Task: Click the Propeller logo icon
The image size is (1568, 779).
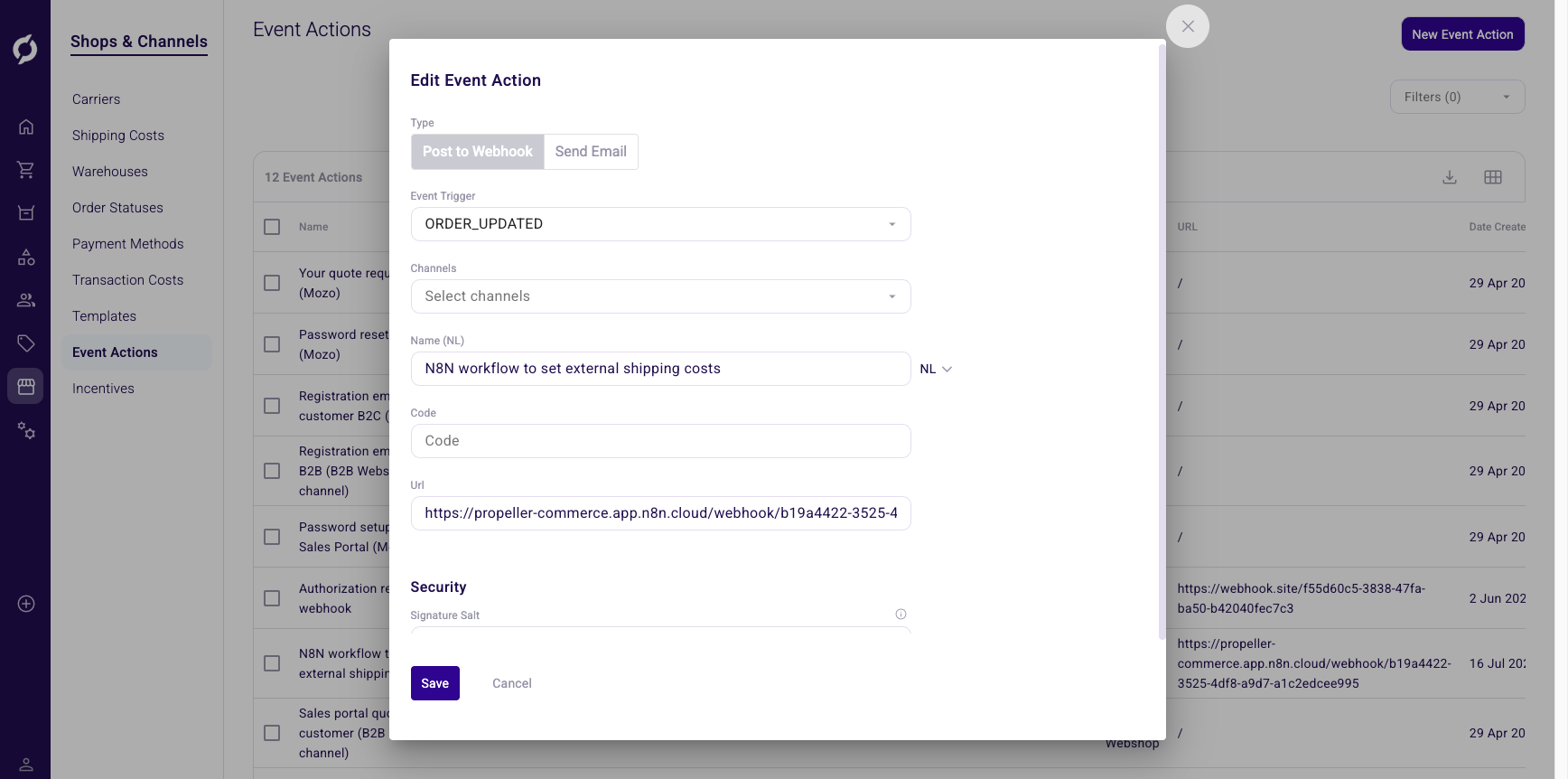Action: pyautogui.click(x=25, y=49)
